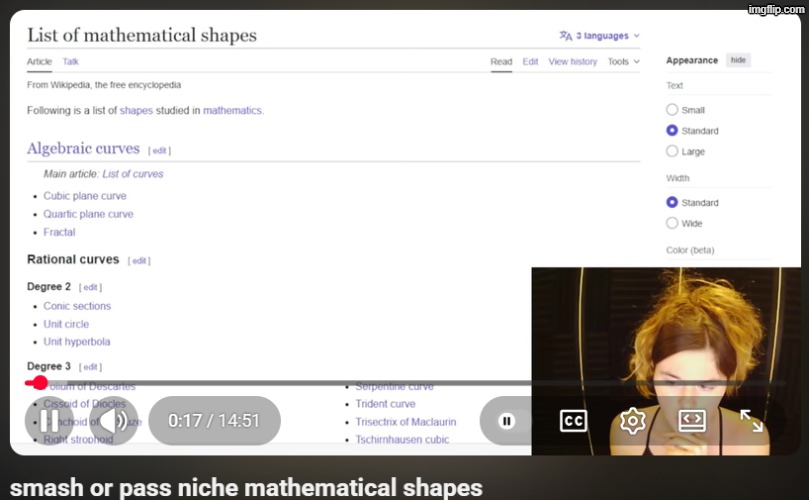809x500 pixels.
Task: Hide the Appearance panel
Action: pos(738,60)
